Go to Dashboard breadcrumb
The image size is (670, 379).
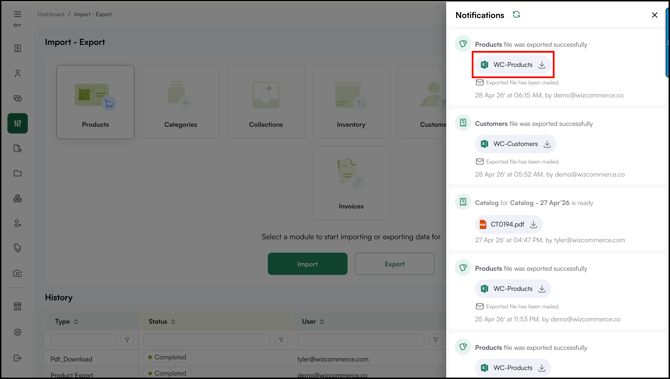tap(50, 14)
